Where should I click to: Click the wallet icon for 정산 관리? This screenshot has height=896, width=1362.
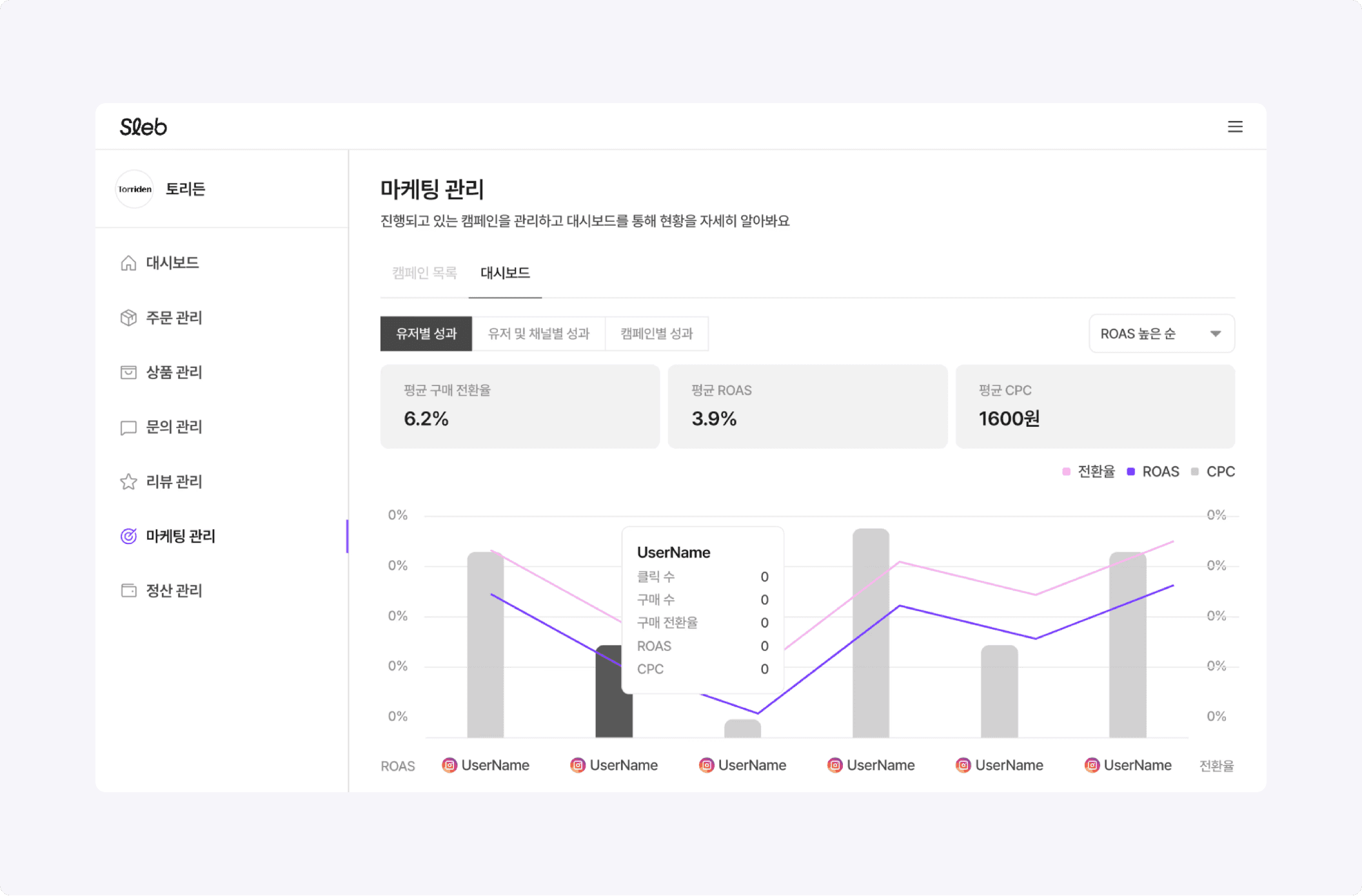[x=128, y=590]
